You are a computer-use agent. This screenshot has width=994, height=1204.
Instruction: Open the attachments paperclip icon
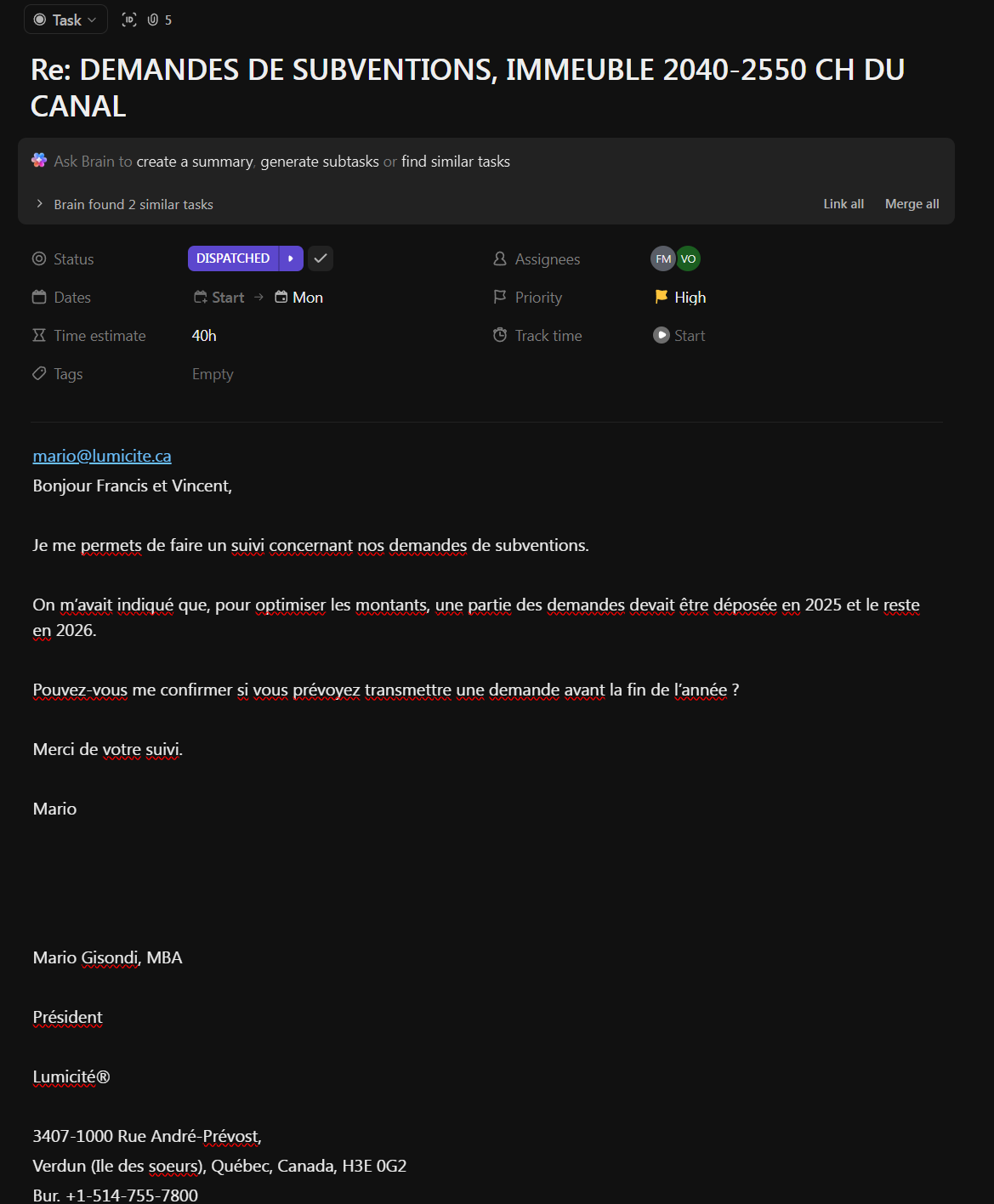(153, 20)
